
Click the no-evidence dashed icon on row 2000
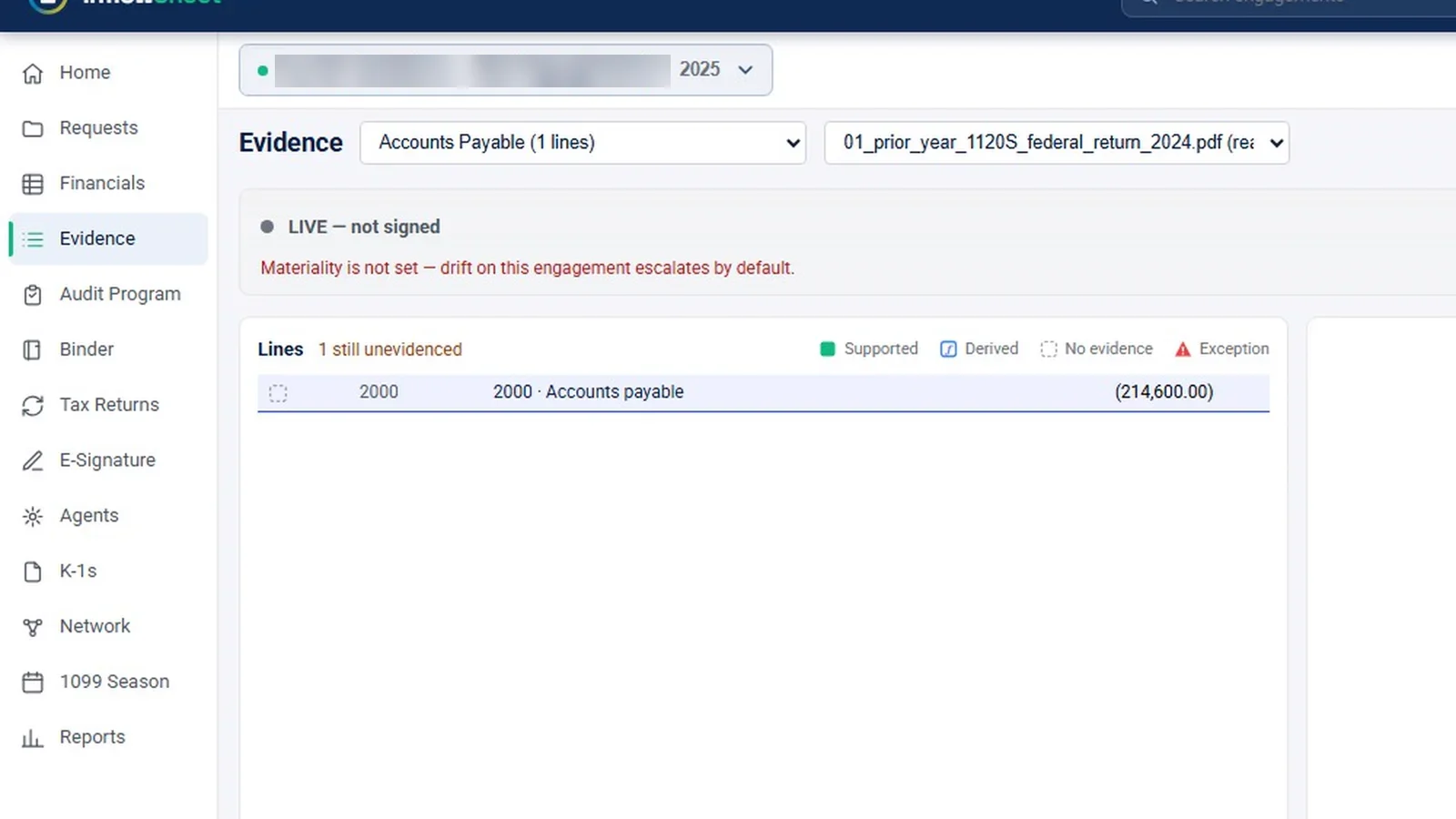click(278, 393)
